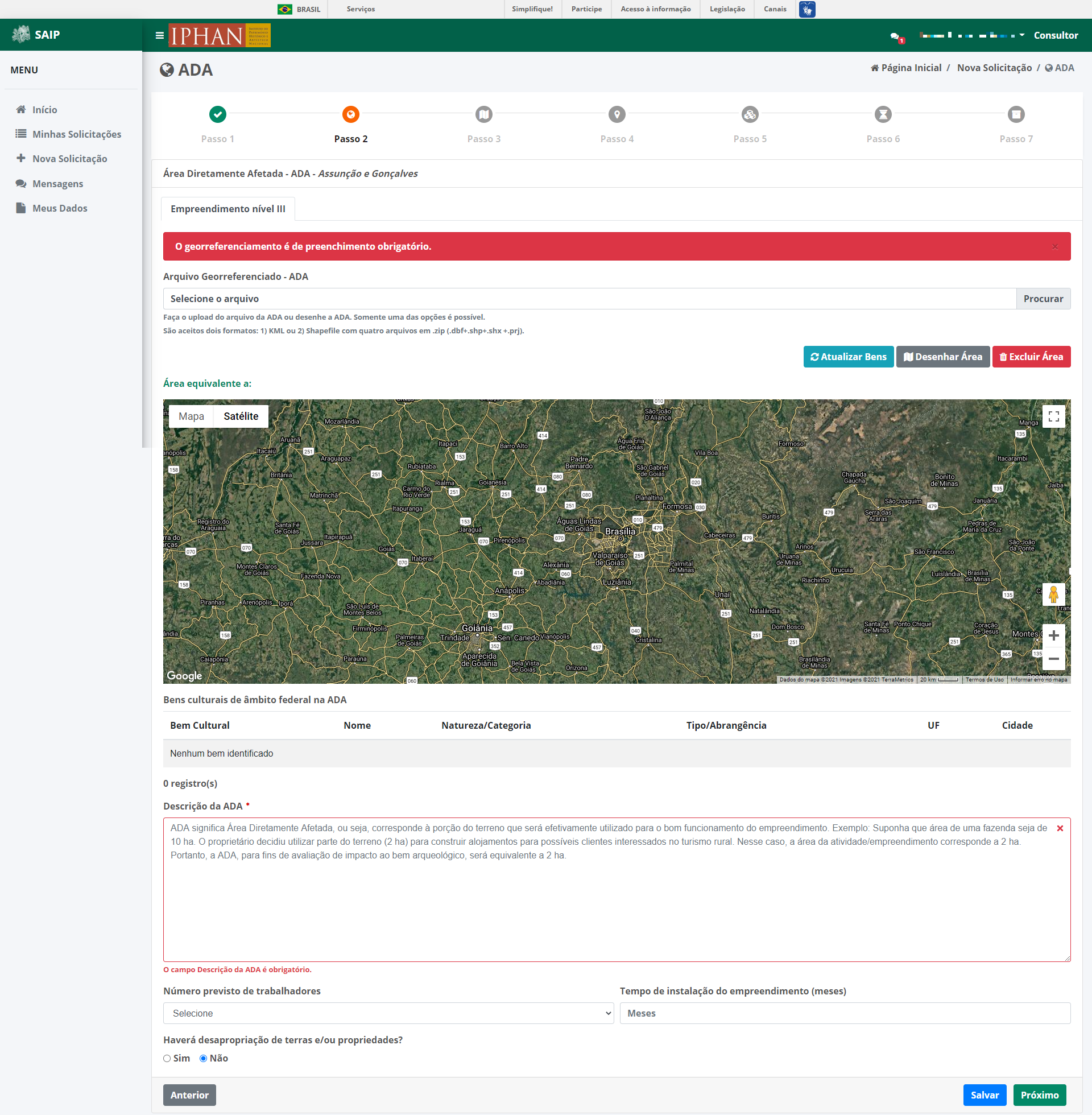
Task: Open Acesso à informação top link
Action: pyautogui.click(x=656, y=9)
